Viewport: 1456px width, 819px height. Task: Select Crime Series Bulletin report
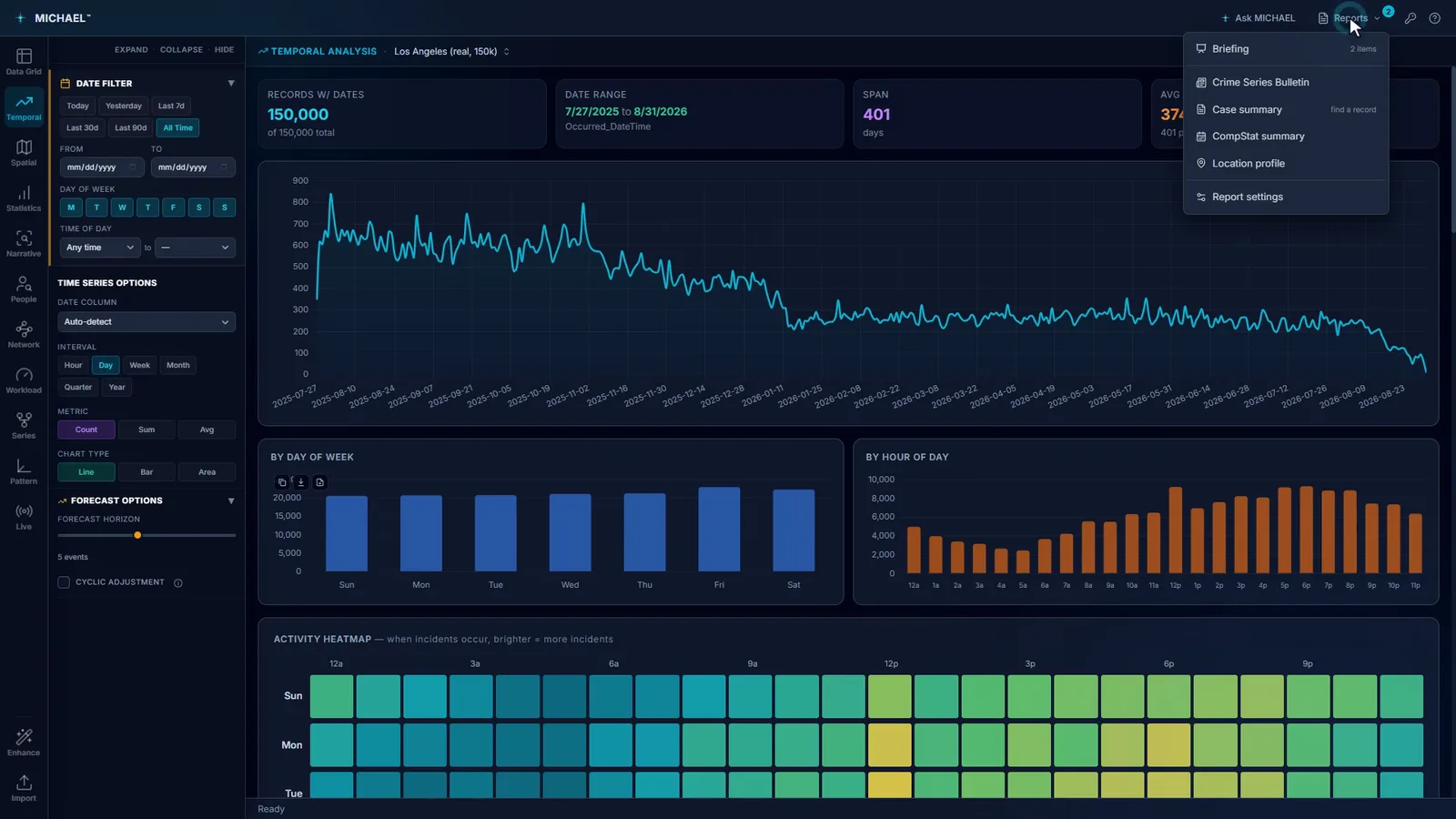point(1286,82)
